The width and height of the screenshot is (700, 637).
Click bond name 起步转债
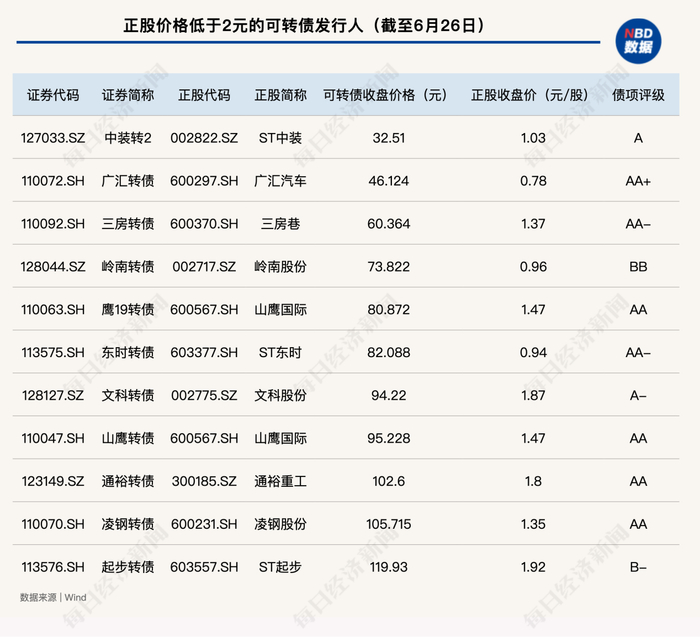point(128,566)
